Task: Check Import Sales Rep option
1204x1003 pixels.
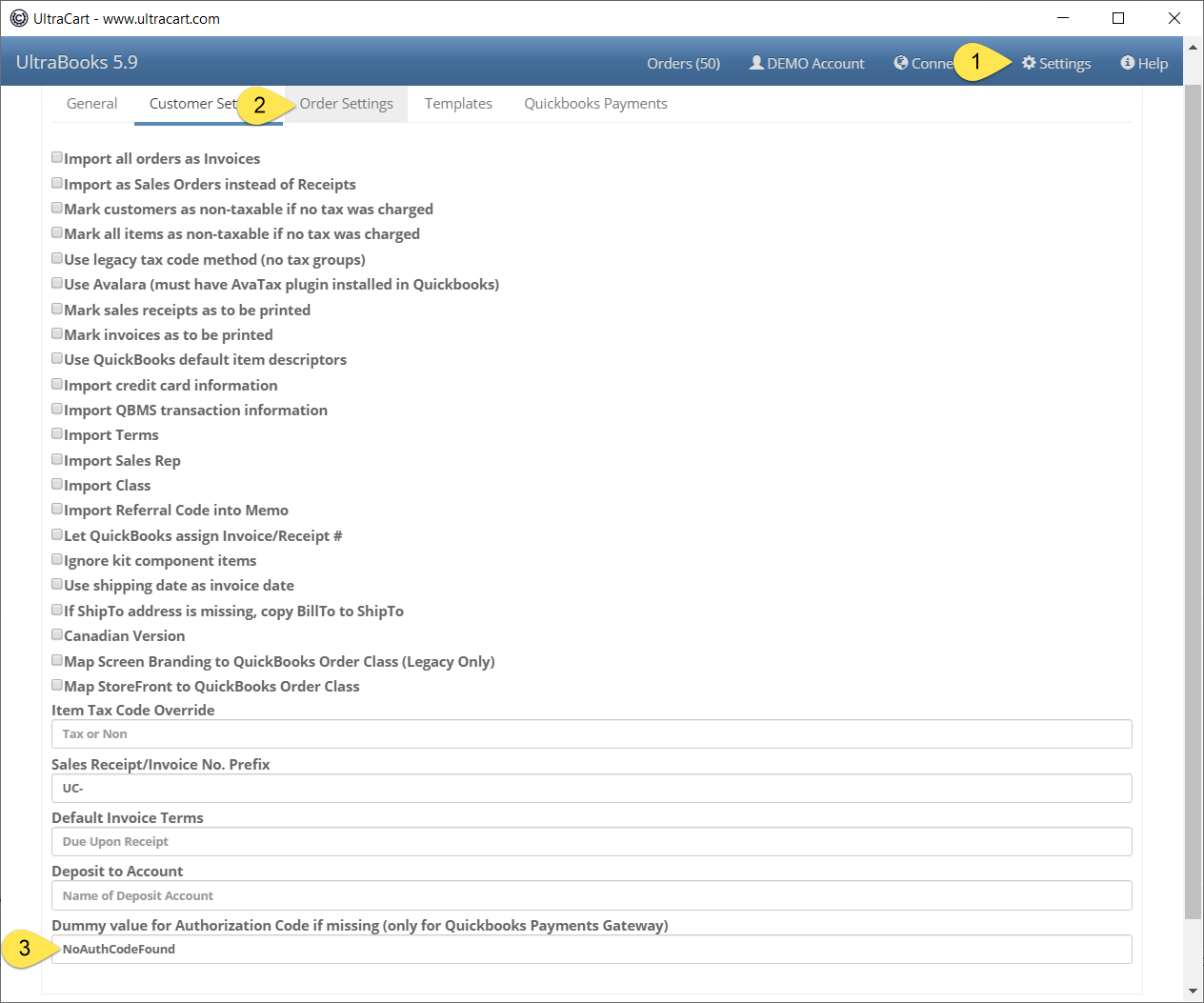Action: [57, 459]
